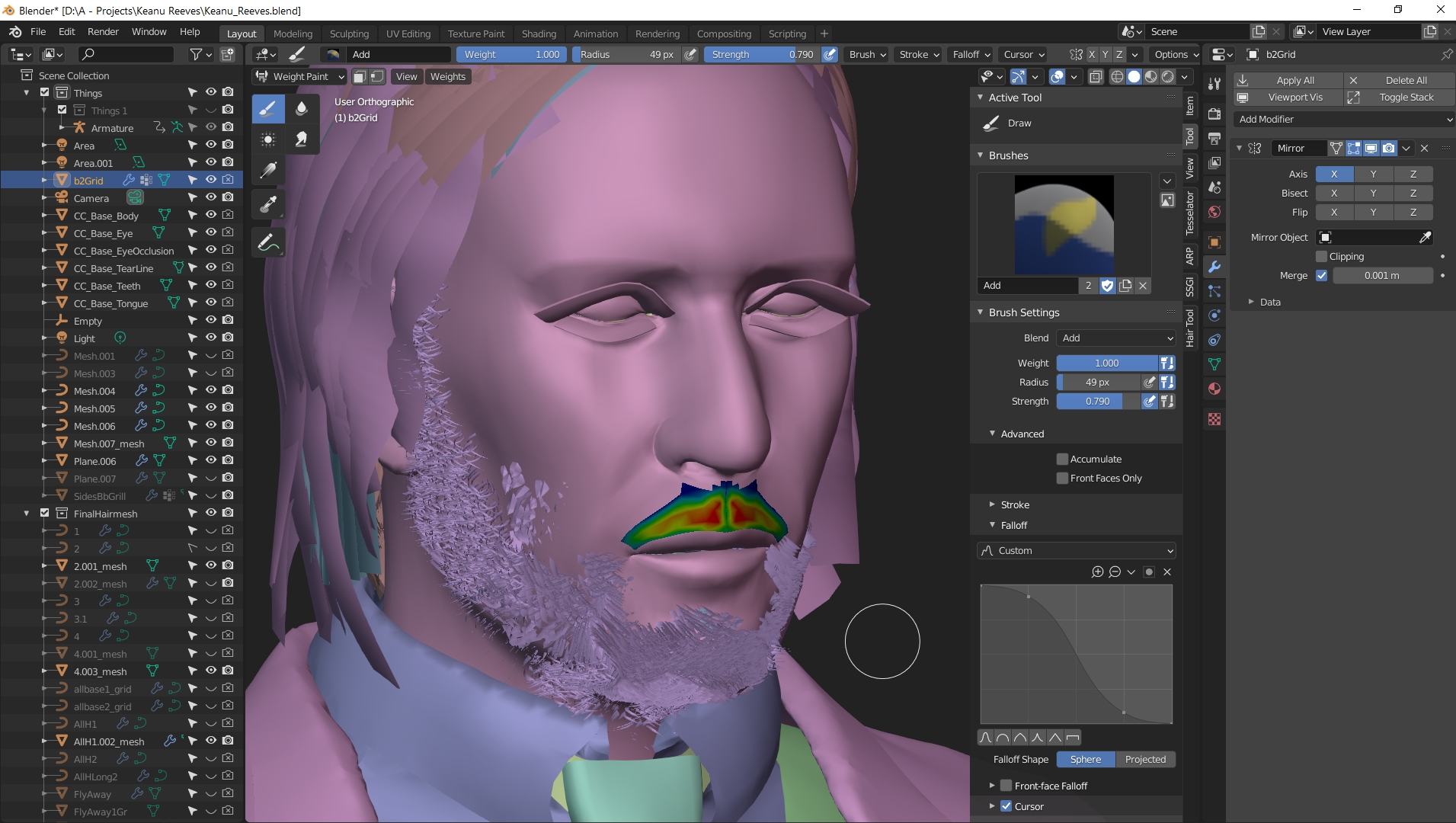Viewport: 1456px width, 823px height.
Task: Switch to the Sculpting workspace tab
Action: (349, 34)
